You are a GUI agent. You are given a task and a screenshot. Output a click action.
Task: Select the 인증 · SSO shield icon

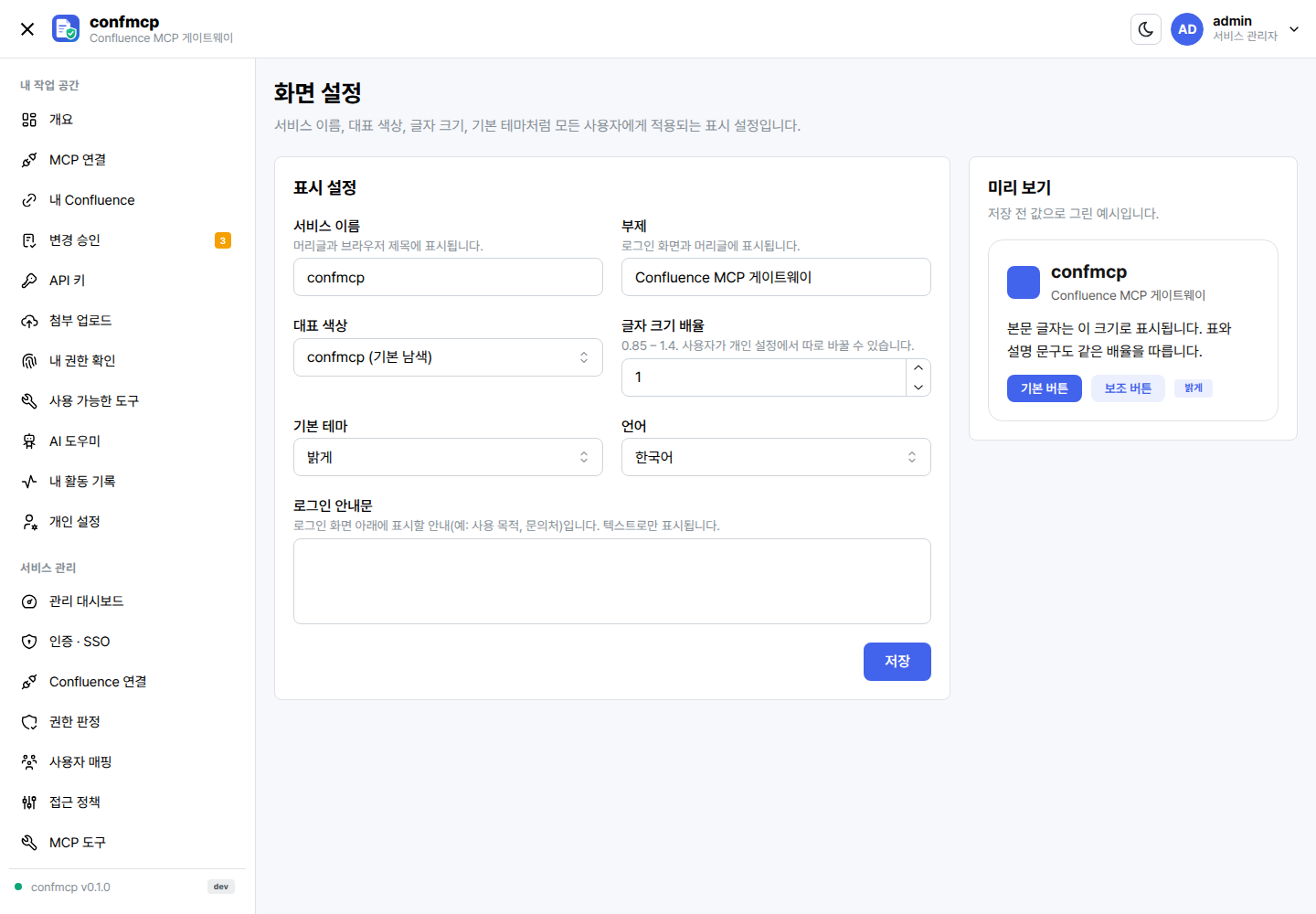pyautogui.click(x=29, y=642)
